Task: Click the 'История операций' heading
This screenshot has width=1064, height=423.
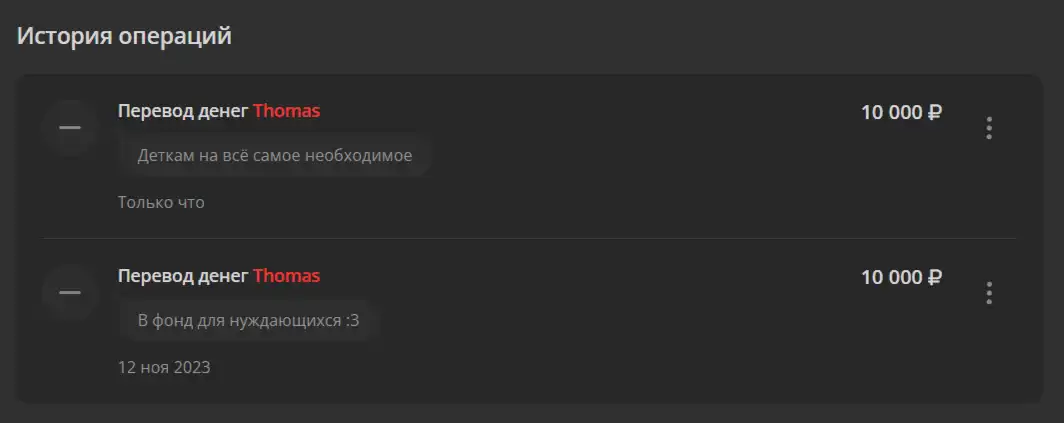Action: (124, 36)
